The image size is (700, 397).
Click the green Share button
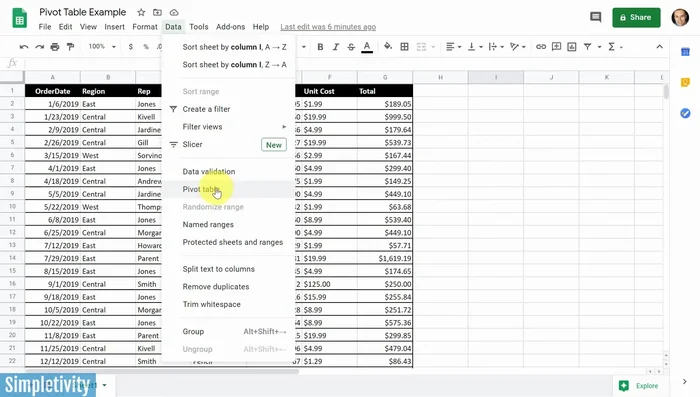(x=636, y=17)
